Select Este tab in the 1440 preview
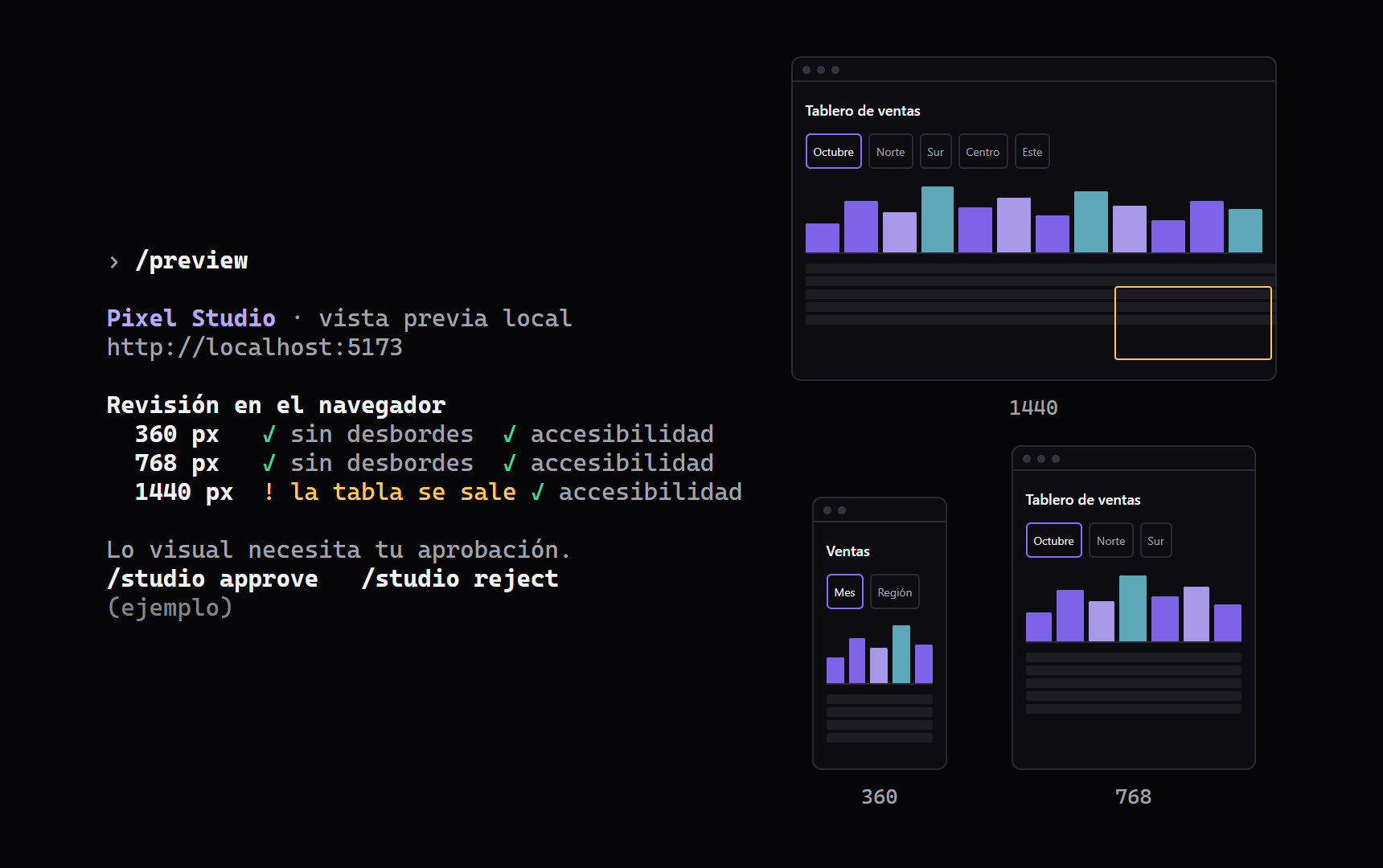Image resolution: width=1383 pixels, height=868 pixels. point(1032,151)
